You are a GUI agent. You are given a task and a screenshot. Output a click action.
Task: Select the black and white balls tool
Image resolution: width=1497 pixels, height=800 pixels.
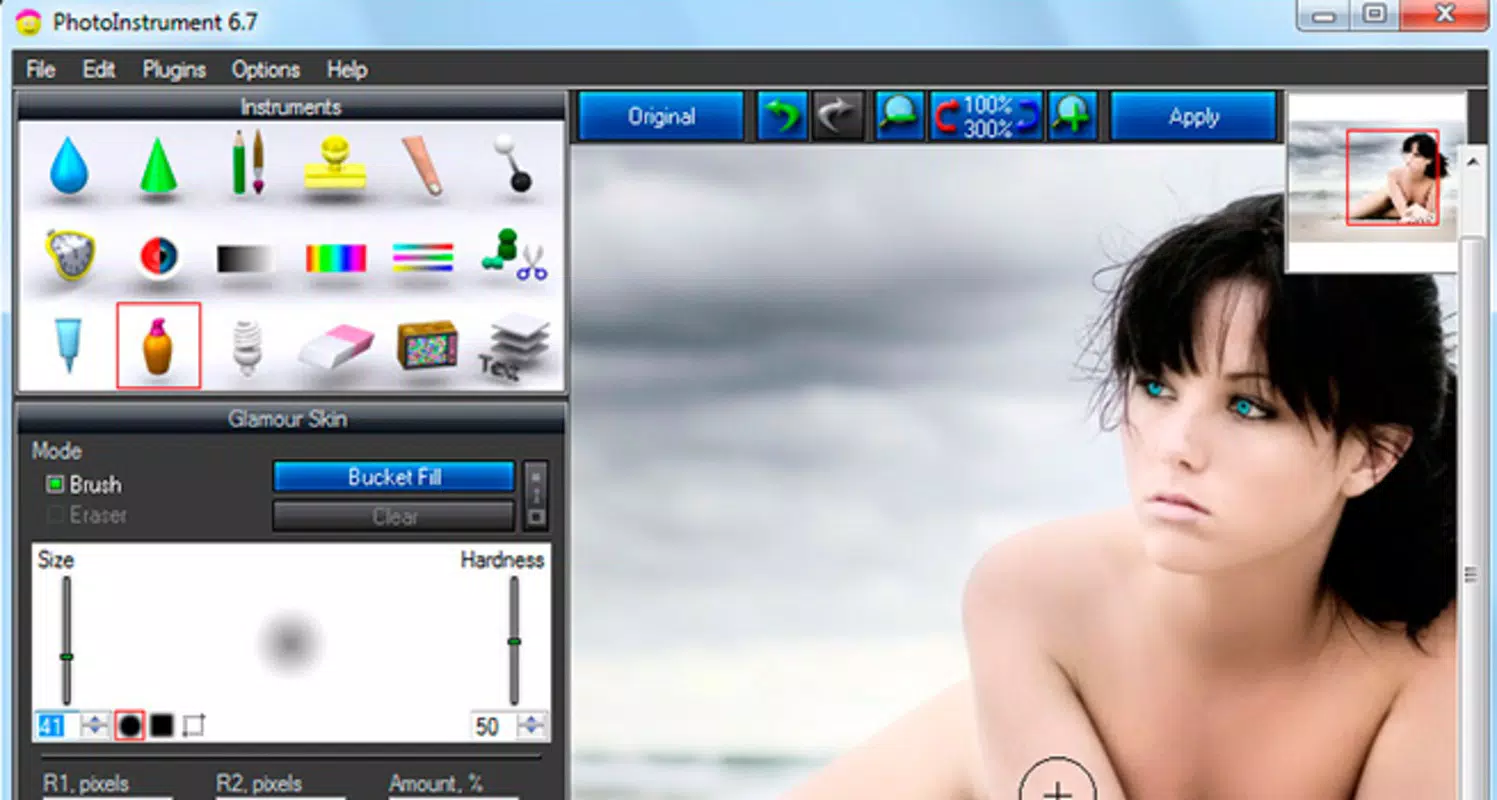tap(513, 163)
